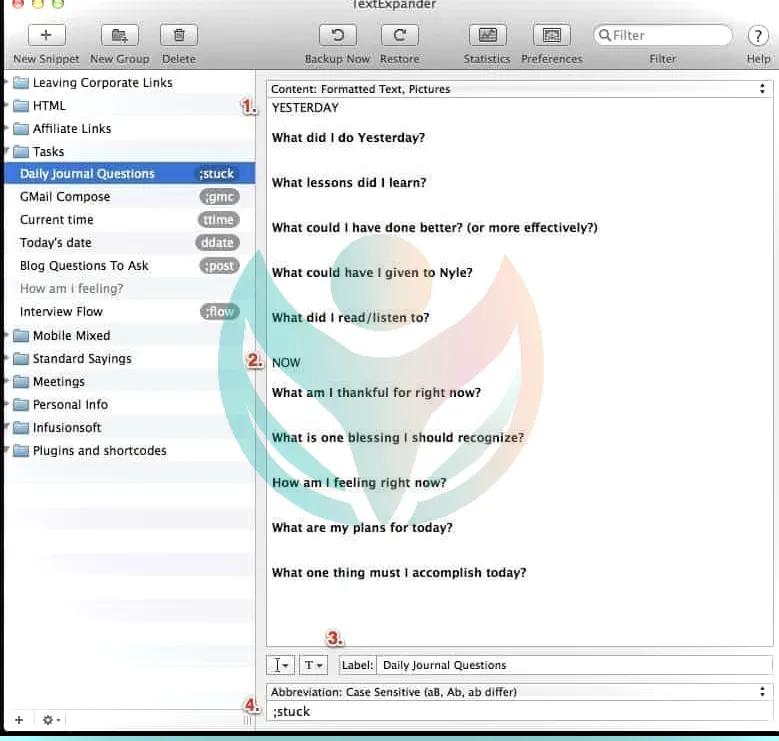The height and width of the screenshot is (741, 779).
Task: Expand the HTML group folder
Action: 7,106
